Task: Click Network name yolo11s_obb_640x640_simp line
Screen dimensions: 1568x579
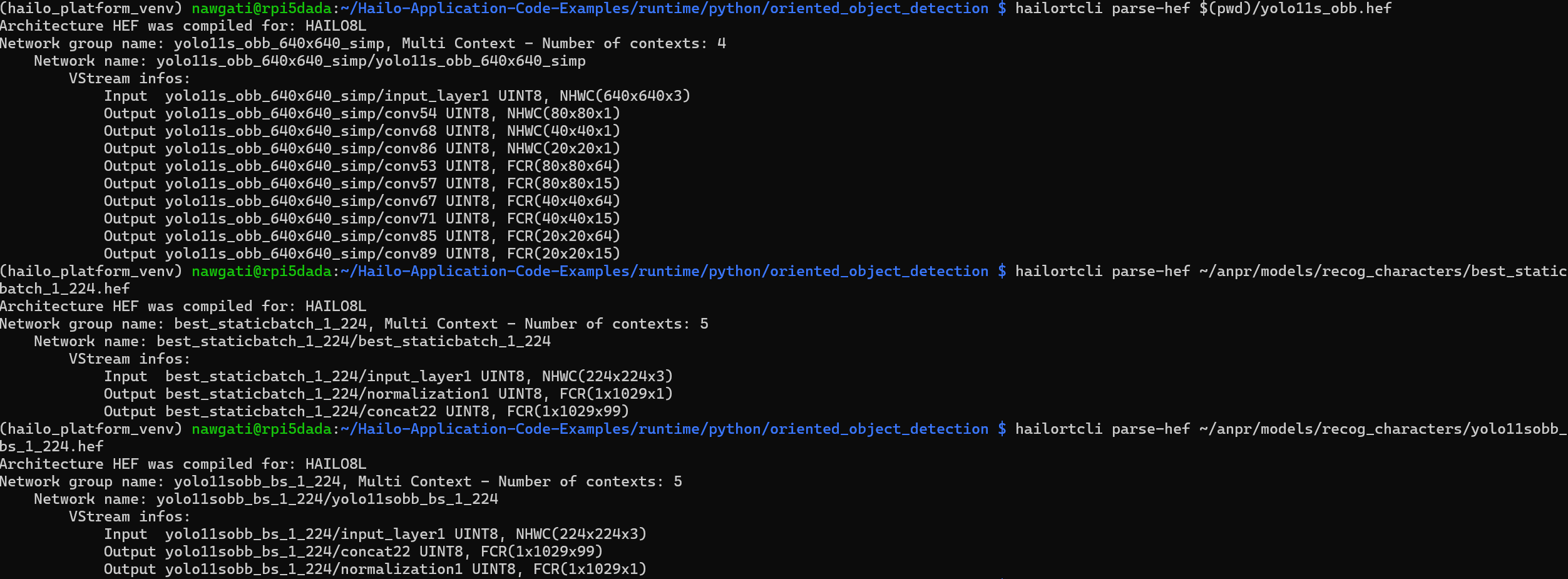Action: tap(309, 61)
